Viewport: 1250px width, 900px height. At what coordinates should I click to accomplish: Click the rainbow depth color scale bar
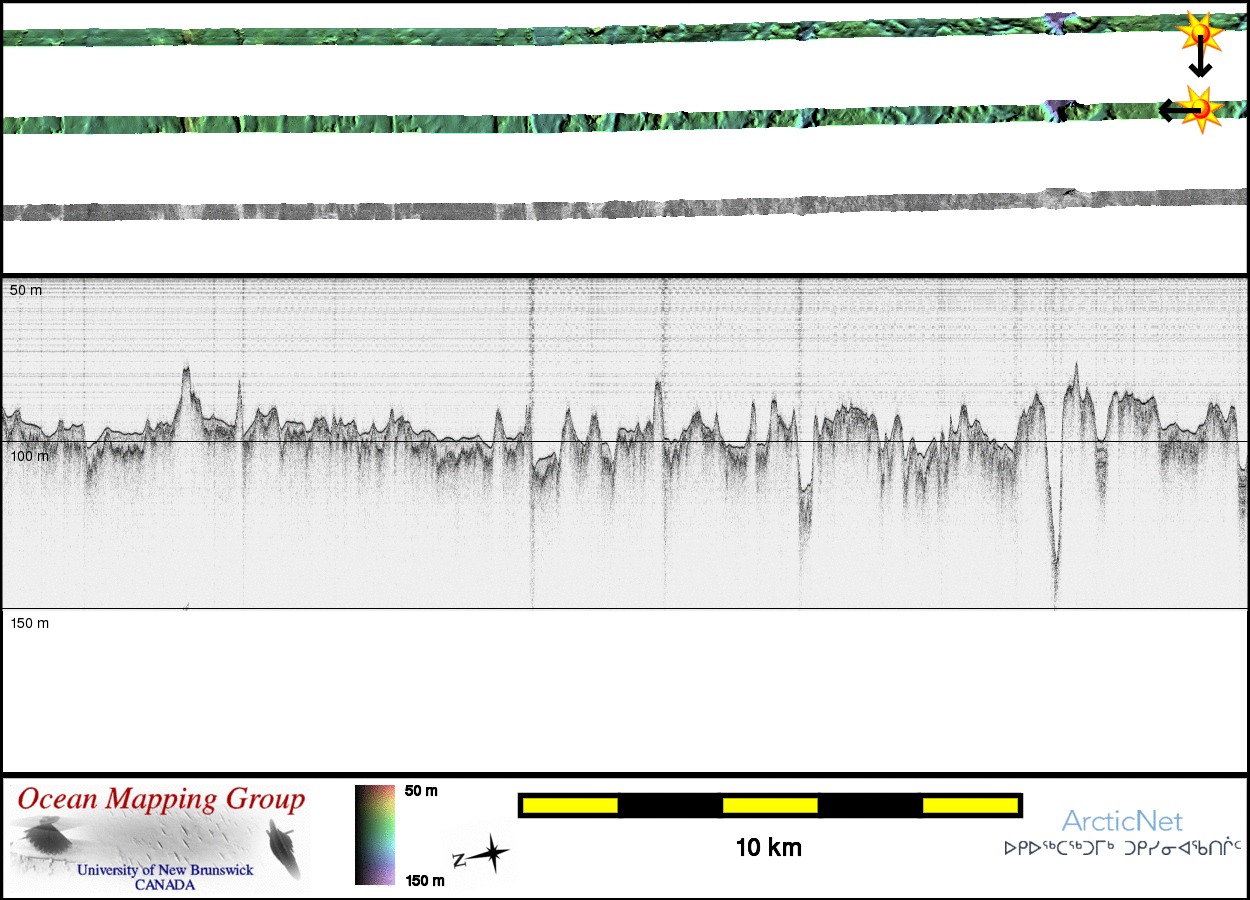(375, 835)
